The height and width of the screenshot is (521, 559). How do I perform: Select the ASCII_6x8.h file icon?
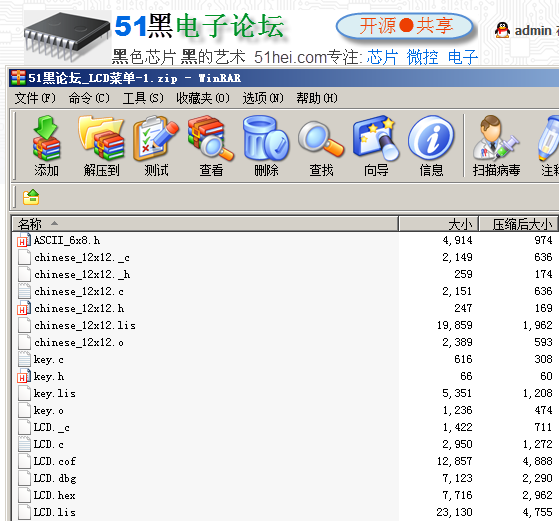[x=24, y=240]
